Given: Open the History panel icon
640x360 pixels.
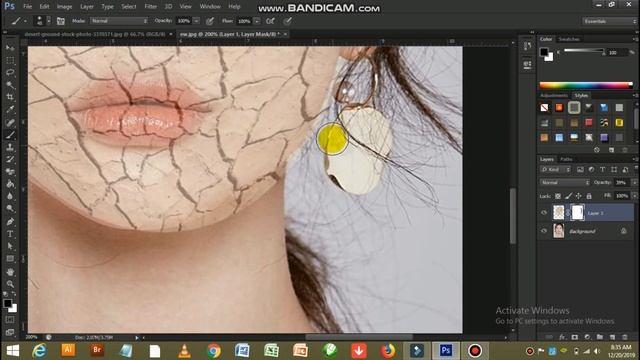Looking at the screenshot, I should tap(527, 47).
